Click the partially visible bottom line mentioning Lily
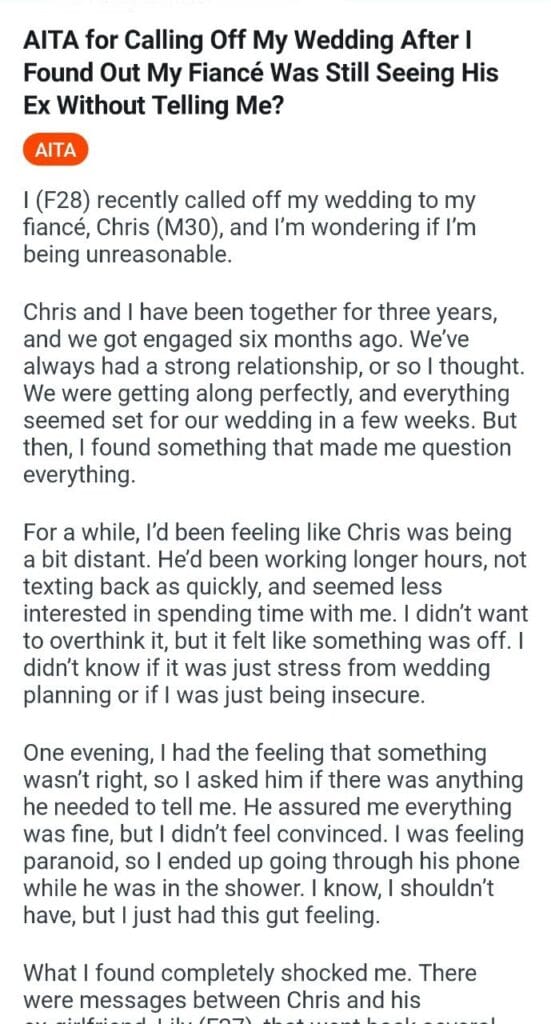Image resolution: width=551 pixels, height=1024 pixels. coord(261,1019)
